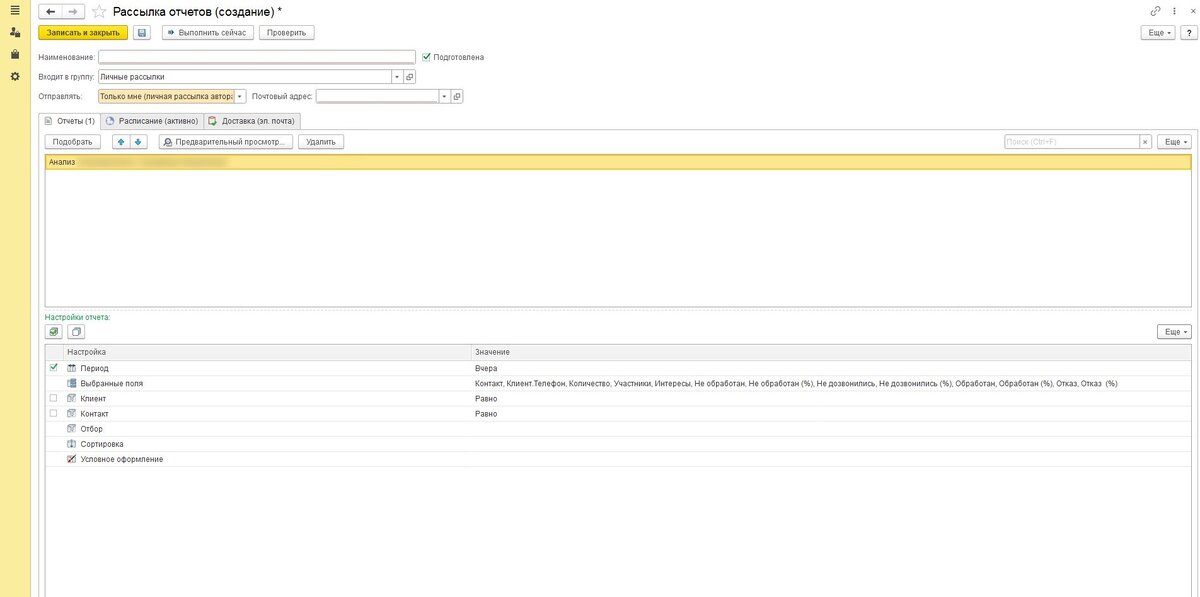Expand the 'Входит в группу' dropdown arrow
Viewport: 1200px width, 597px height.
click(397, 77)
